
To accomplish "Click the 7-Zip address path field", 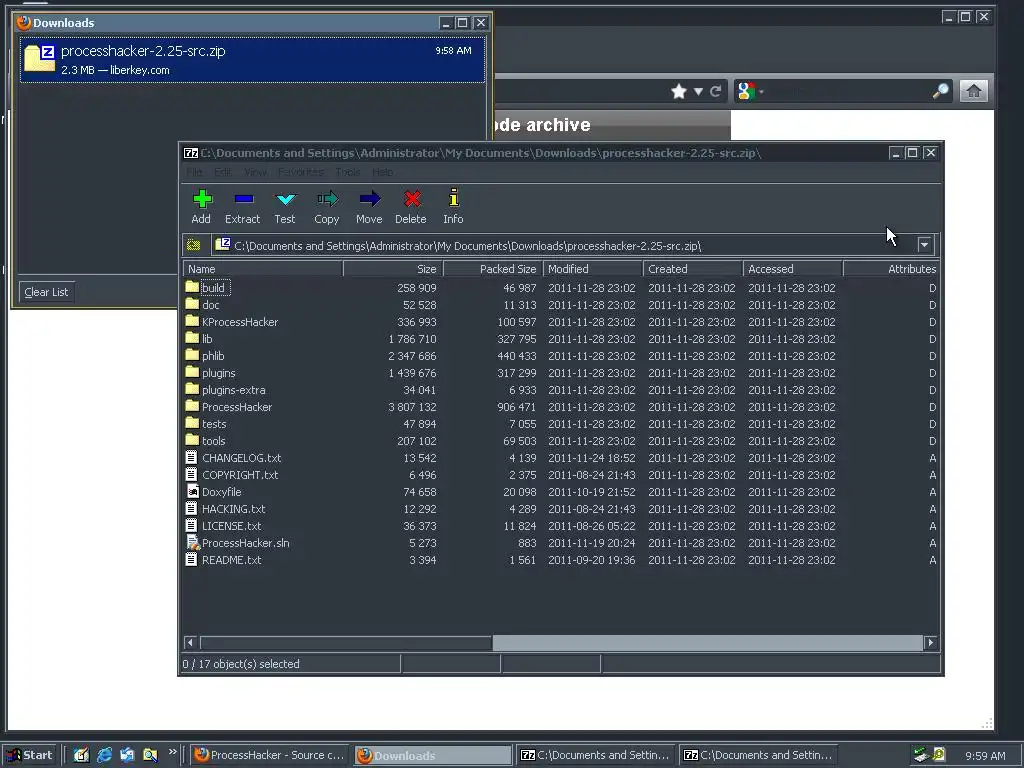I will point(566,246).
